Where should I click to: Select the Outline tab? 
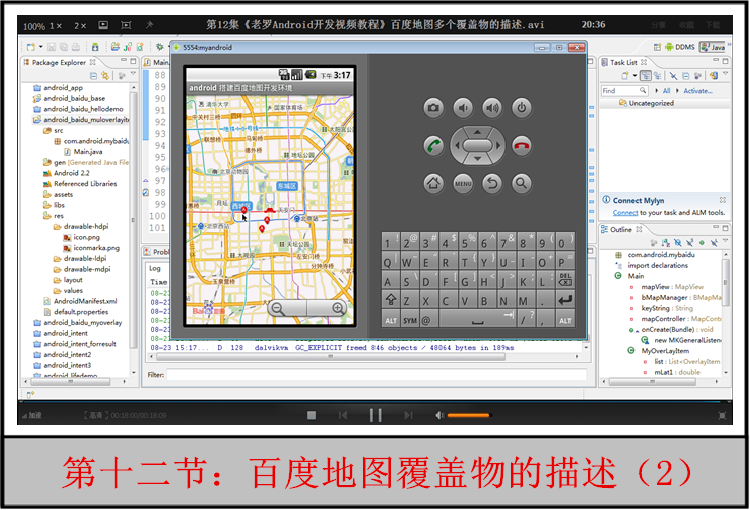click(x=621, y=229)
